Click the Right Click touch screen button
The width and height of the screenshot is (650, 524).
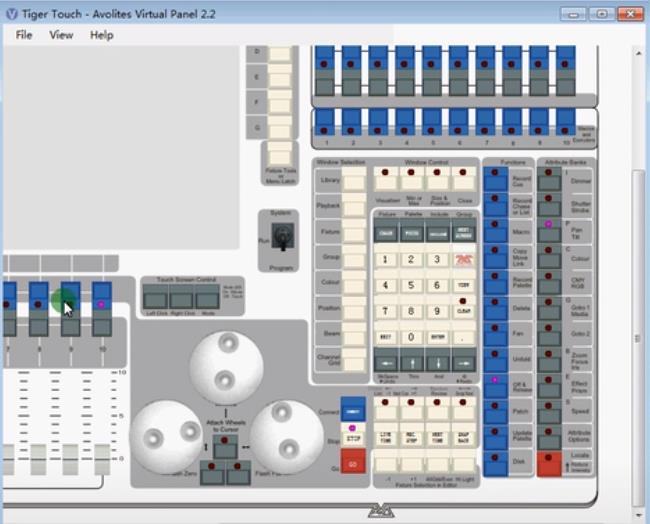click(x=182, y=298)
